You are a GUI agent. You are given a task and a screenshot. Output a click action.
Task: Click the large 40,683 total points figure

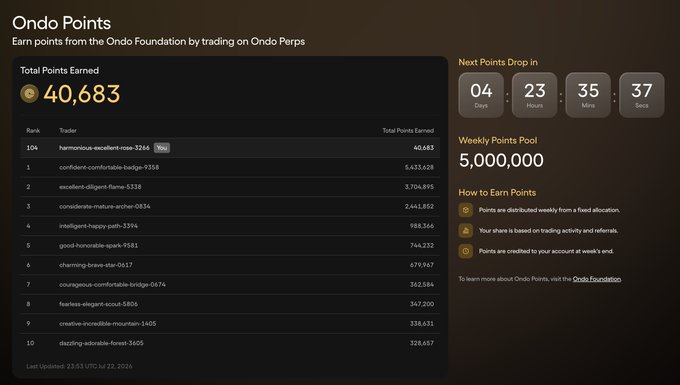pos(82,94)
